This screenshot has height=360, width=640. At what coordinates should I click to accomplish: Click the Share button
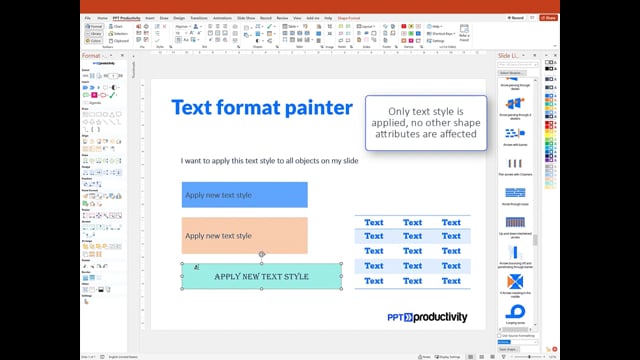549,18
